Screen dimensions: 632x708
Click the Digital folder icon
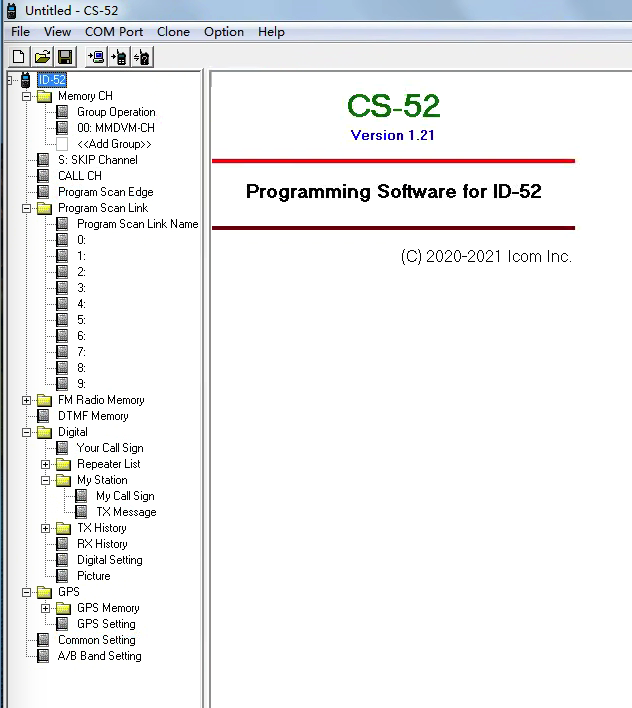[x=44, y=432]
